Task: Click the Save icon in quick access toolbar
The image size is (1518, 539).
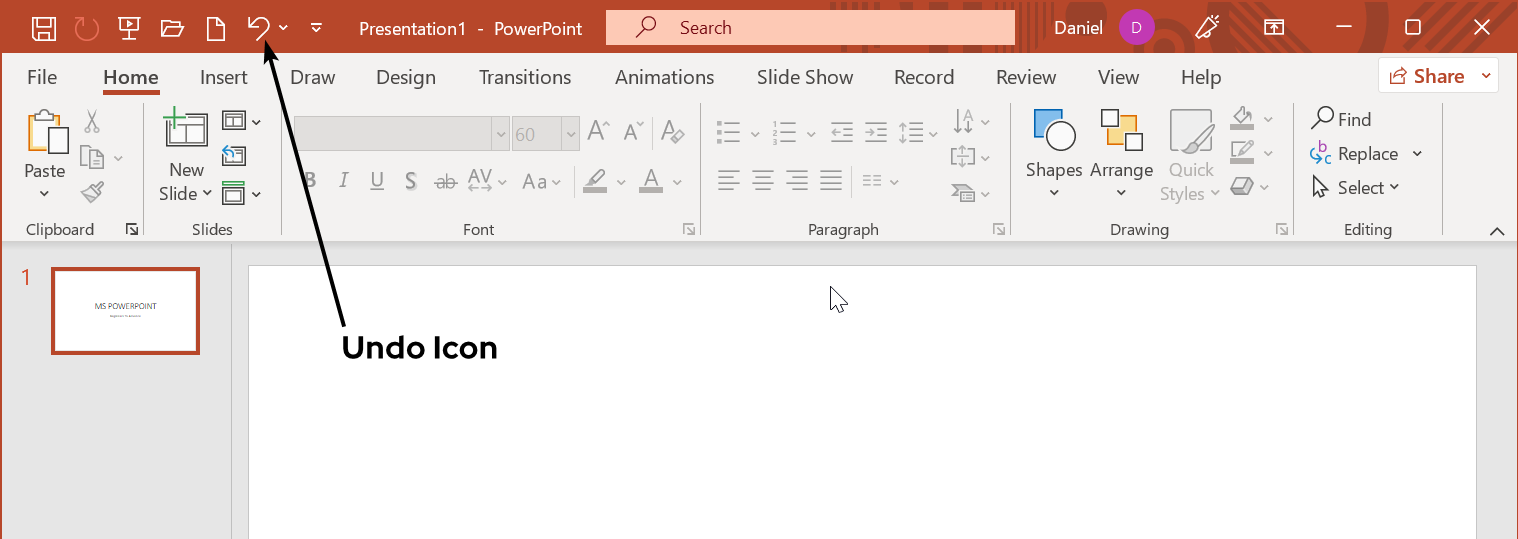Action: [x=44, y=28]
